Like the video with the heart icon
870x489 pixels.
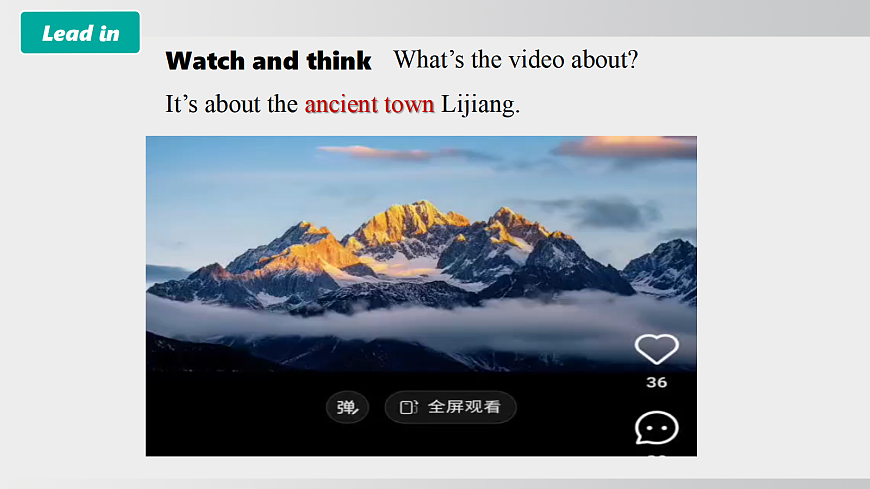tap(656, 349)
